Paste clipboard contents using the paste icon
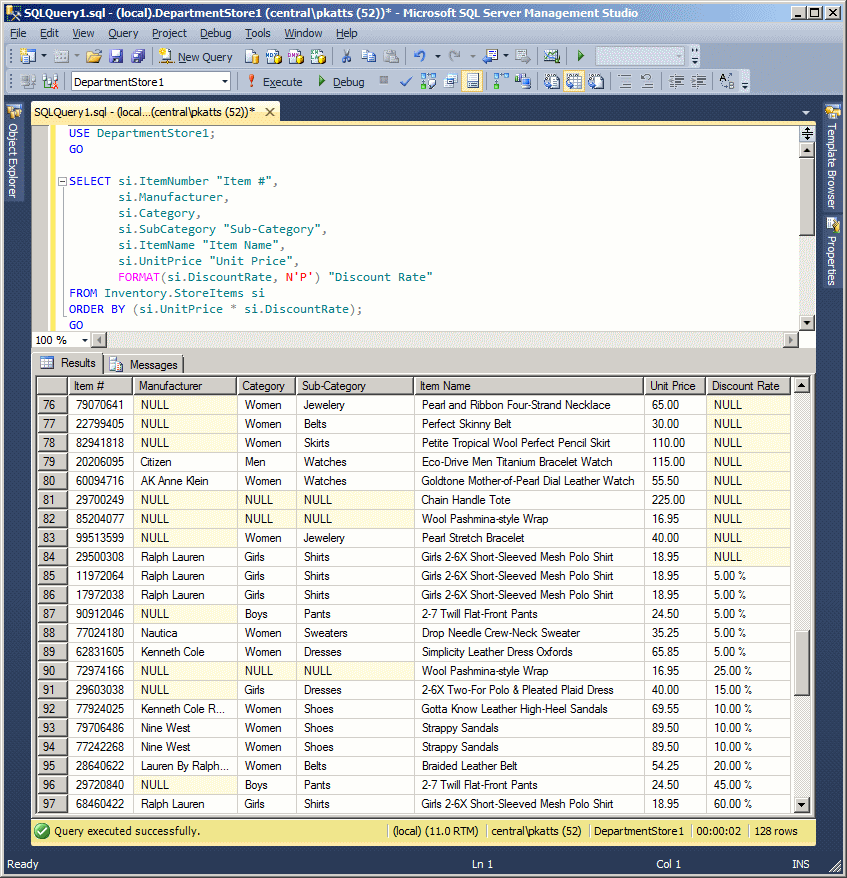This screenshot has height=878, width=847. (390, 58)
